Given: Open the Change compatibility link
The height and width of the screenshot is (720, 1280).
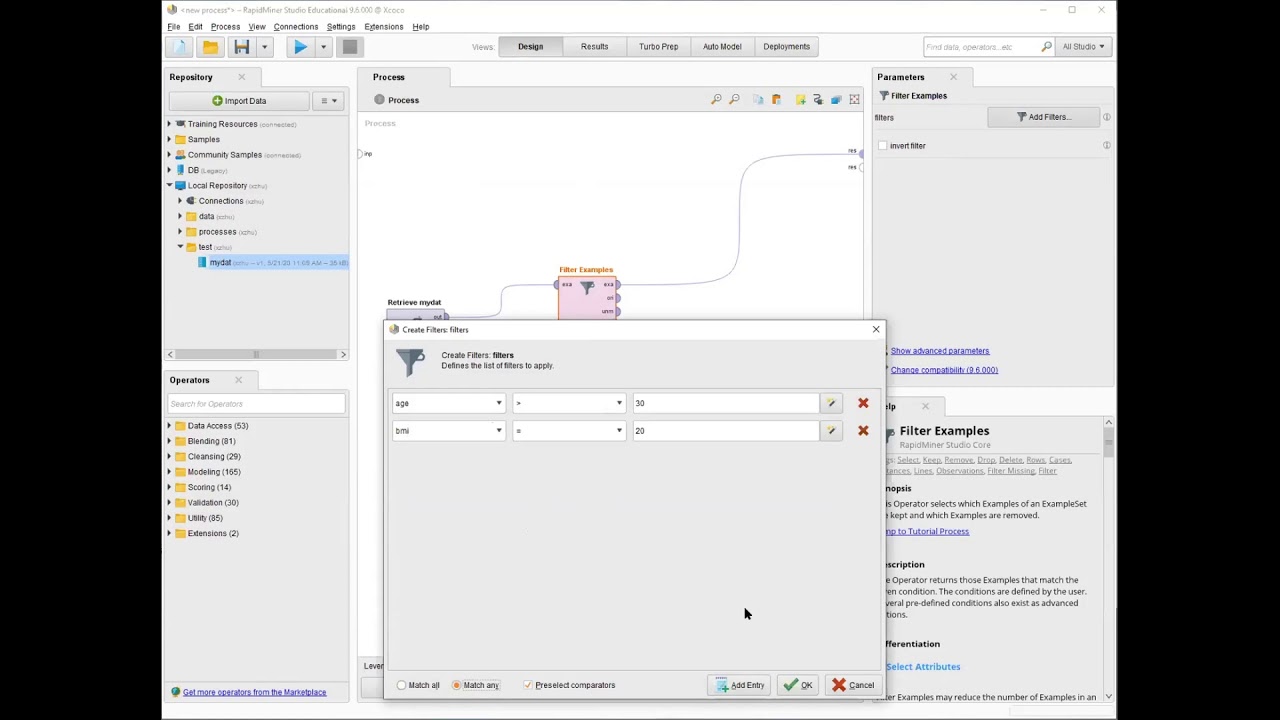Looking at the screenshot, I should click(x=944, y=370).
